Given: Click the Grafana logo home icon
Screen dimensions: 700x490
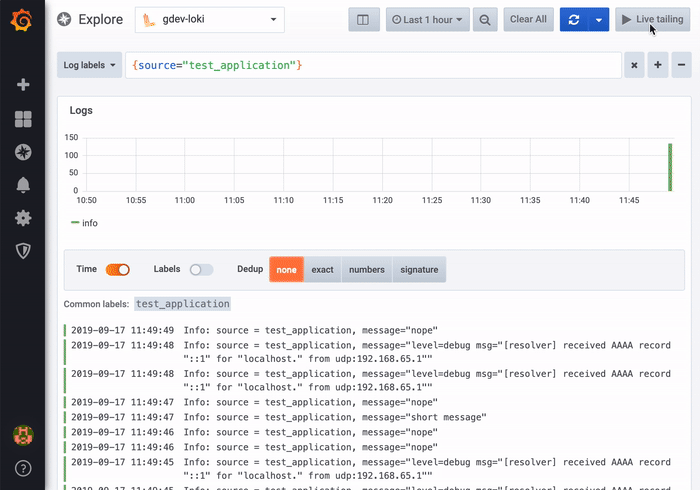Looking at the screenshot, I should click(x=22, y=21).
